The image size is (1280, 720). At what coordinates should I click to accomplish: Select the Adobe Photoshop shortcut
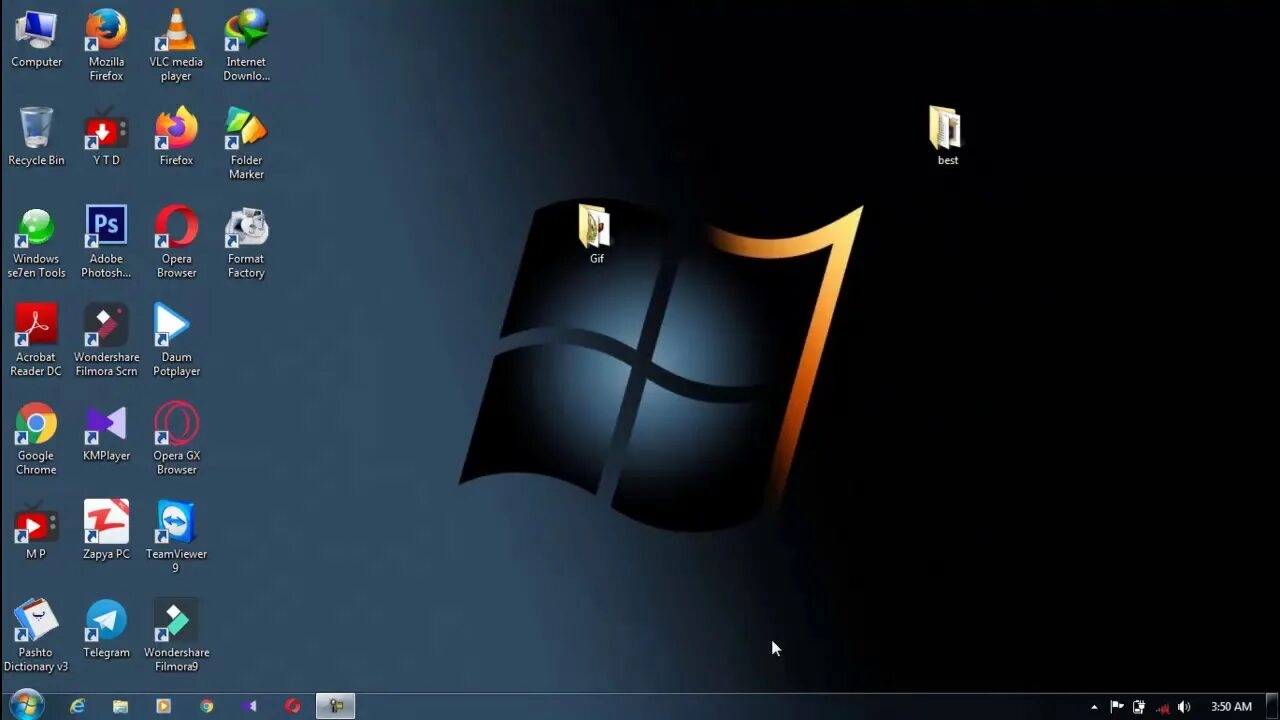pyautogui.click(x=106, y=243)
